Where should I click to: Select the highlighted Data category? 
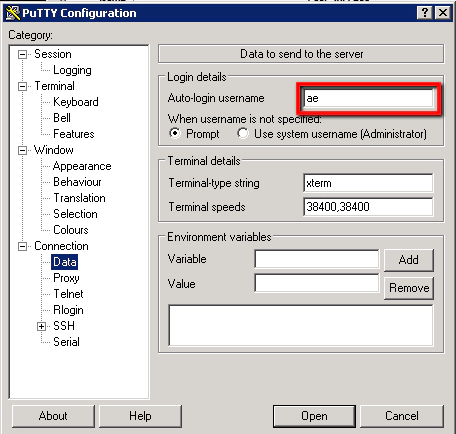click(65, 262)
